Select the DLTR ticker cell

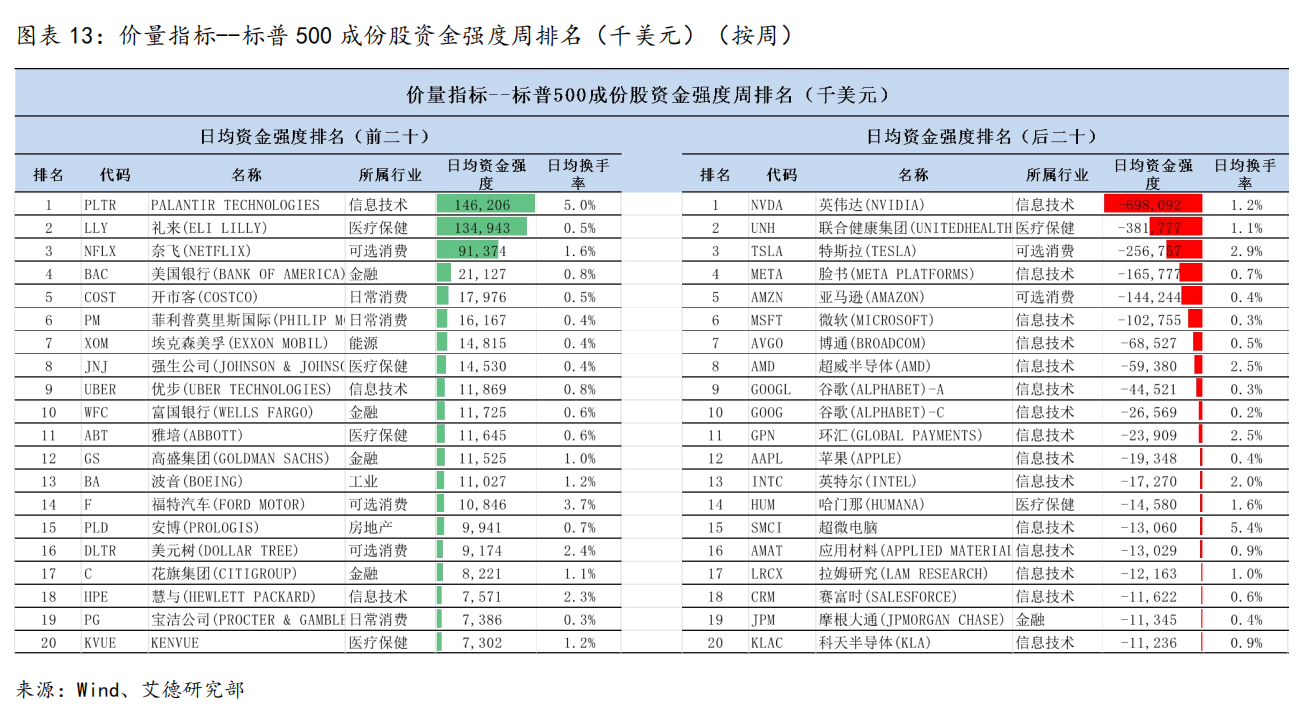[x=101, y=550]
